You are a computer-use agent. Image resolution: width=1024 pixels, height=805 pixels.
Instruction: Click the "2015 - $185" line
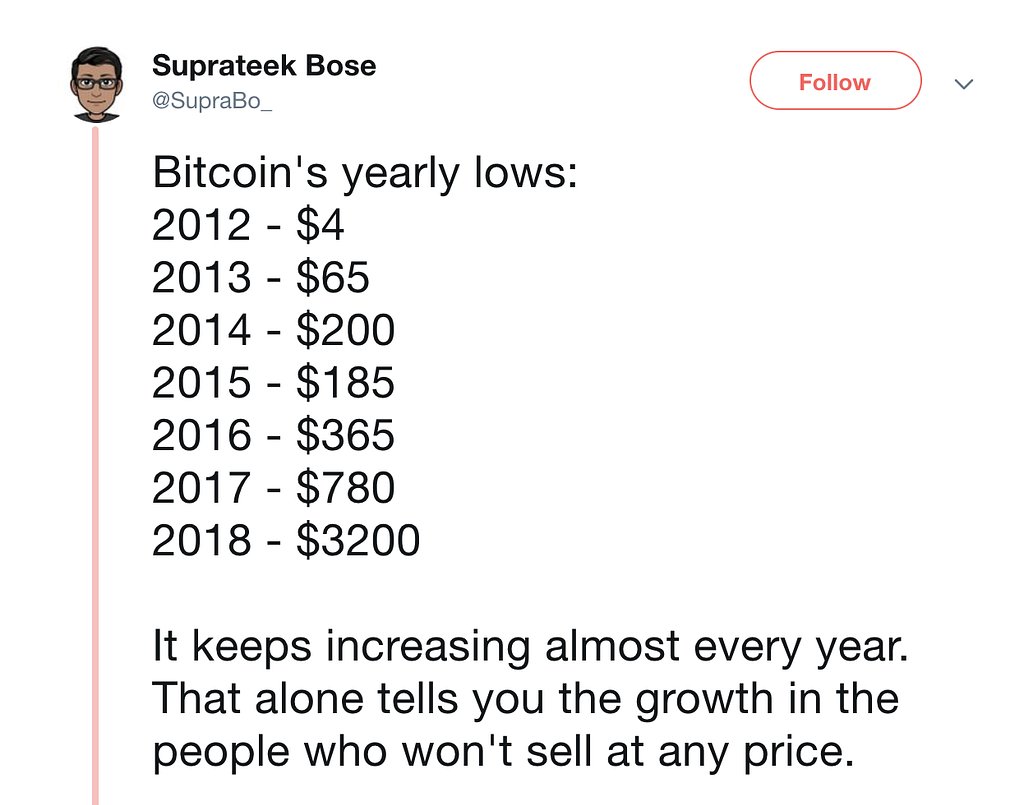click(273, 383)
